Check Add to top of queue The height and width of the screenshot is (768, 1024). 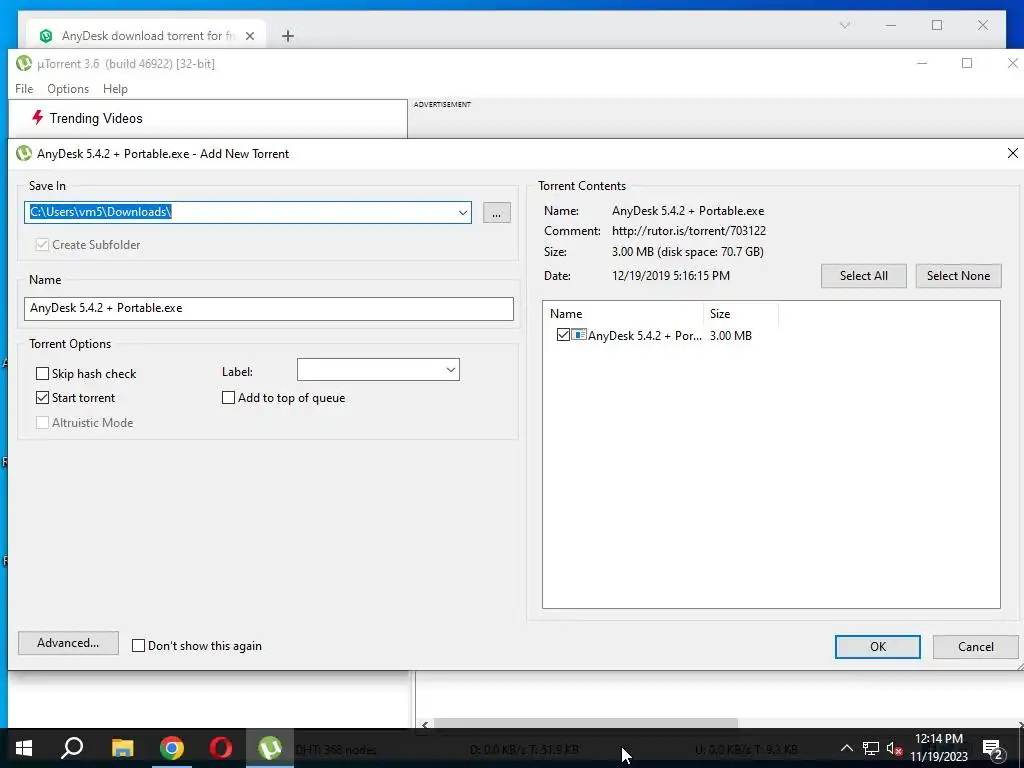(228, 398)
